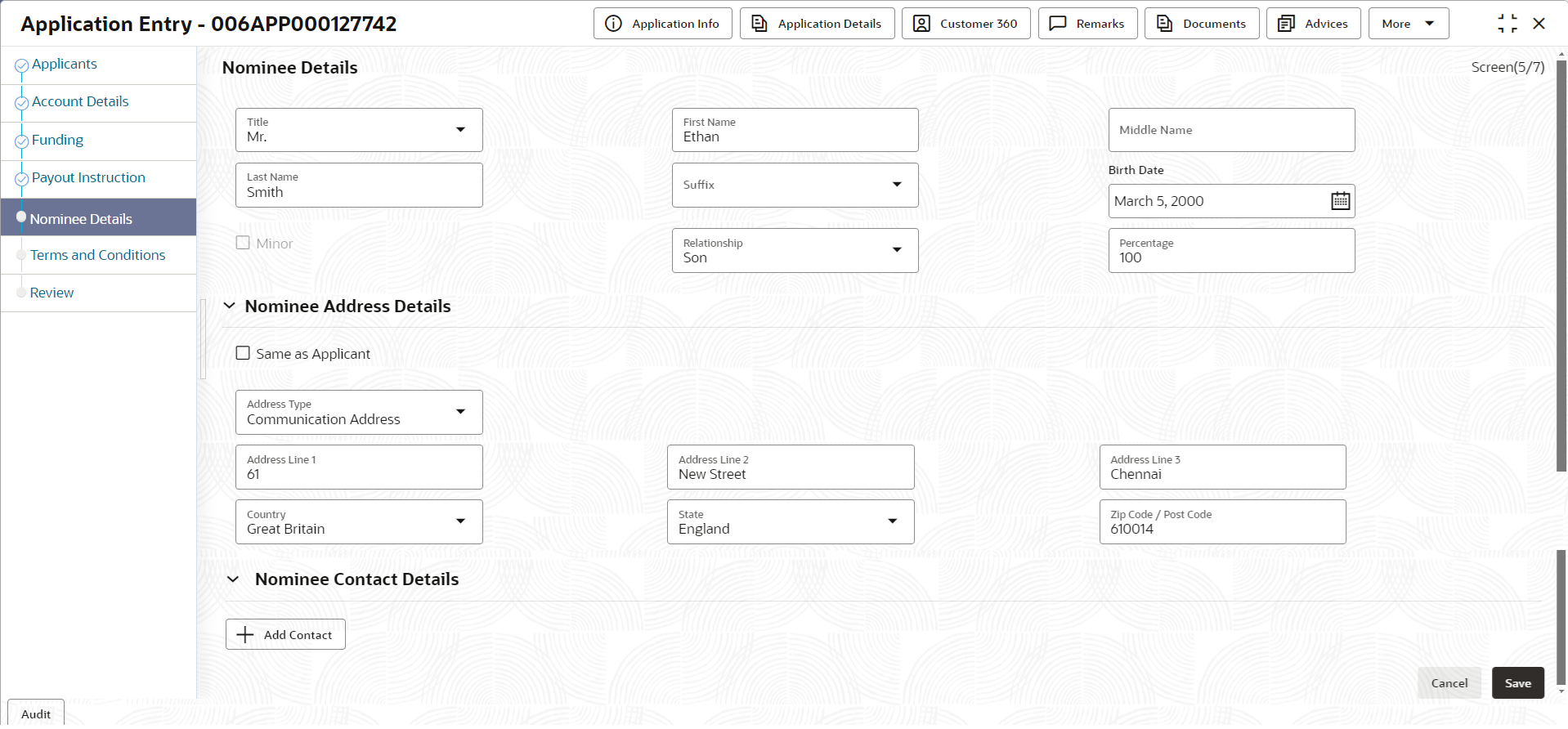Click the plus icon on Add Contact
The image size is (1568, 729).
point(245,634)
